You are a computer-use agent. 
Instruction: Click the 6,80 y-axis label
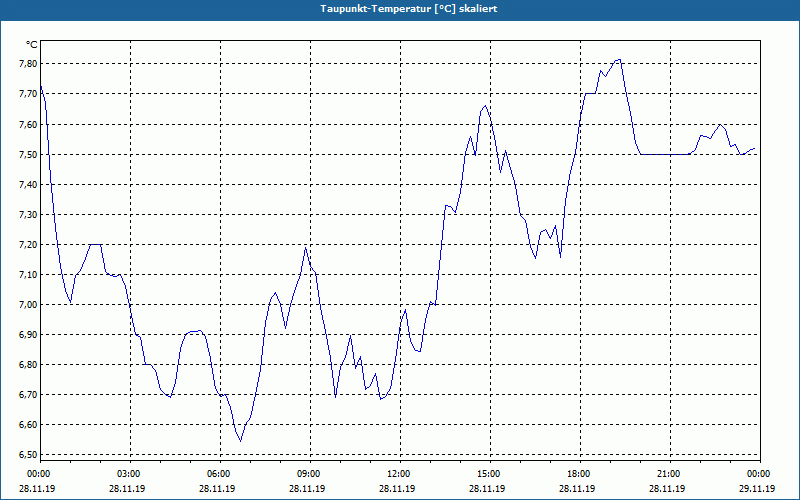coord(29,365)
